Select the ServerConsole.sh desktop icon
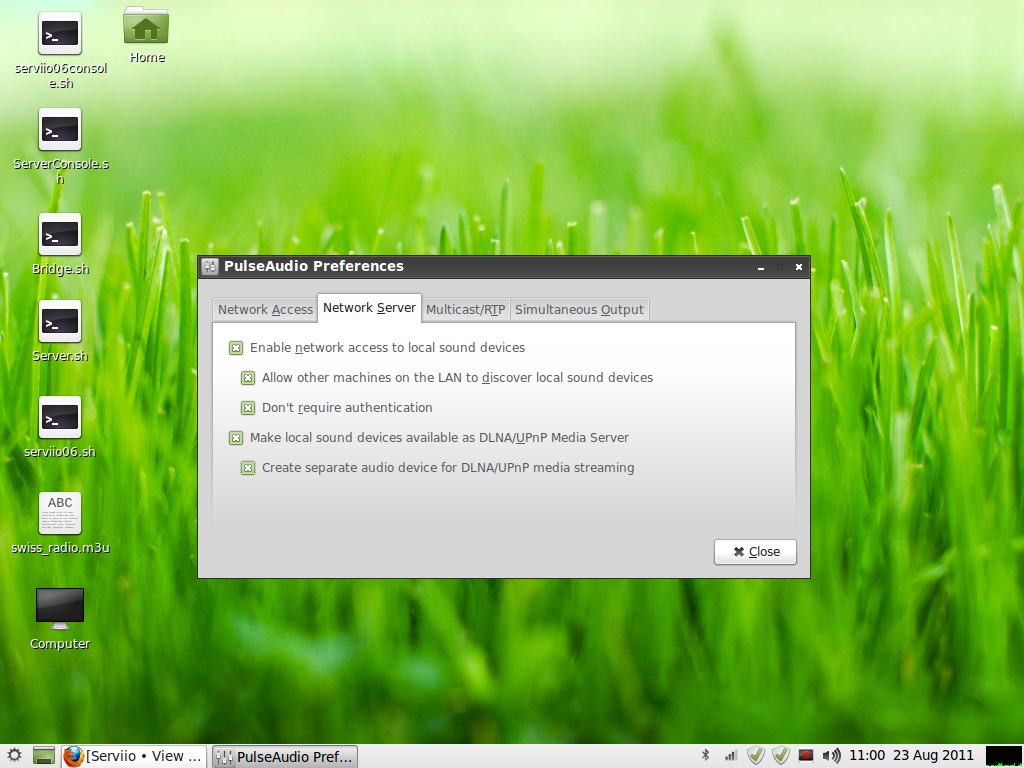This screenshot has width=1024, height=768. point(60,131)
